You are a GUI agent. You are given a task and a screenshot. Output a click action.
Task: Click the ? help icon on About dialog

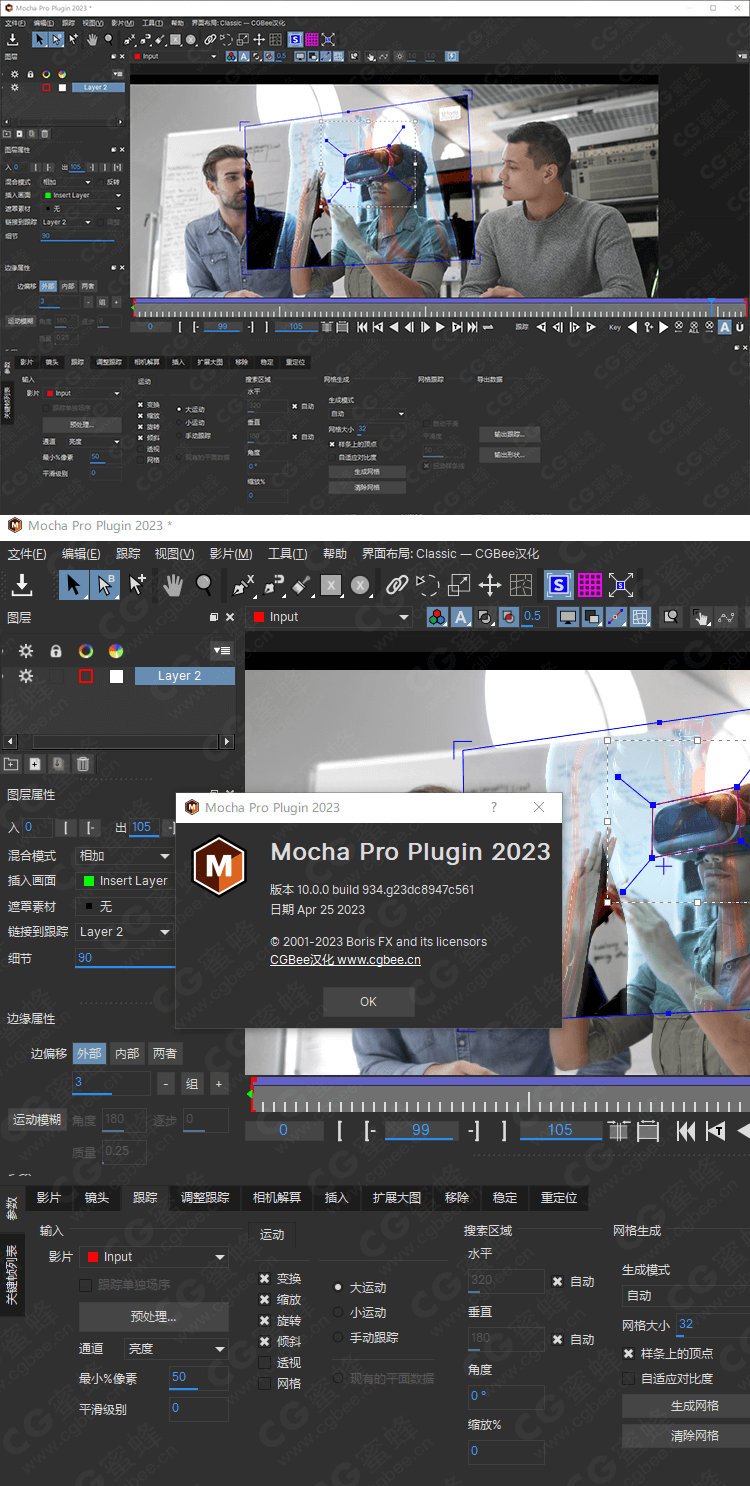(493, 807)
